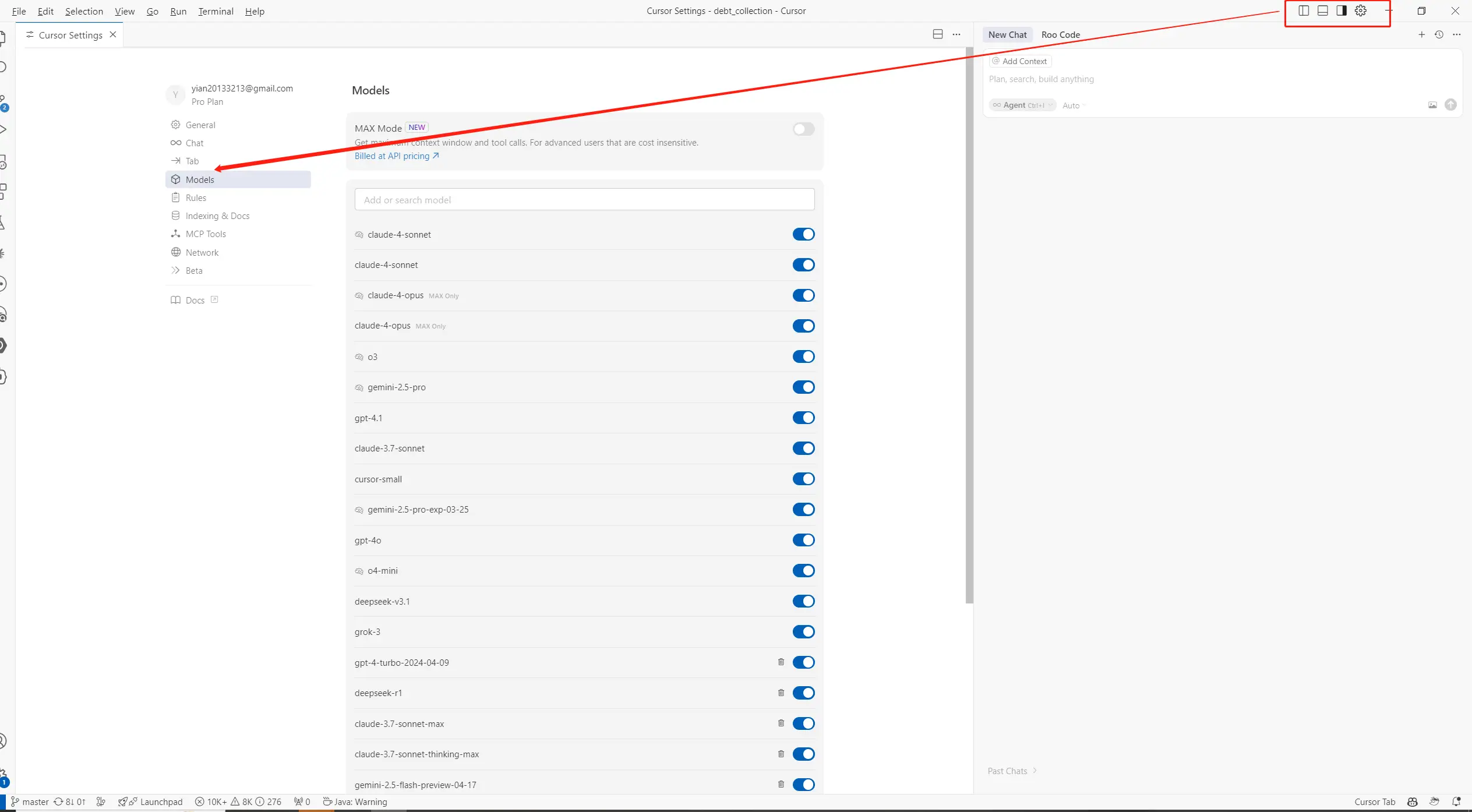Disable gpt-4.1 model toggle
The image size is (1472, 812).
pyautogui.click(x=803, y=418)
